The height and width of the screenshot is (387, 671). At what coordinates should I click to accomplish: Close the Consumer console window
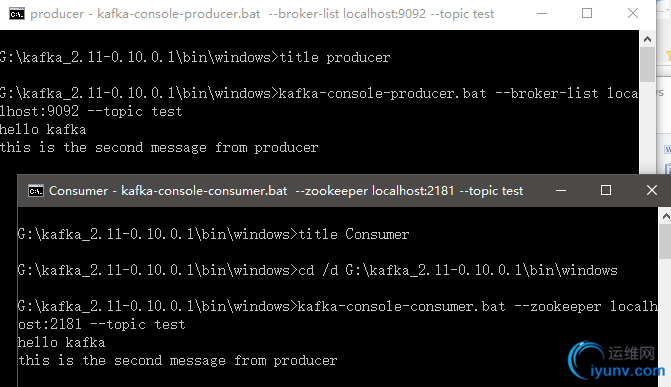pos(652,191)
